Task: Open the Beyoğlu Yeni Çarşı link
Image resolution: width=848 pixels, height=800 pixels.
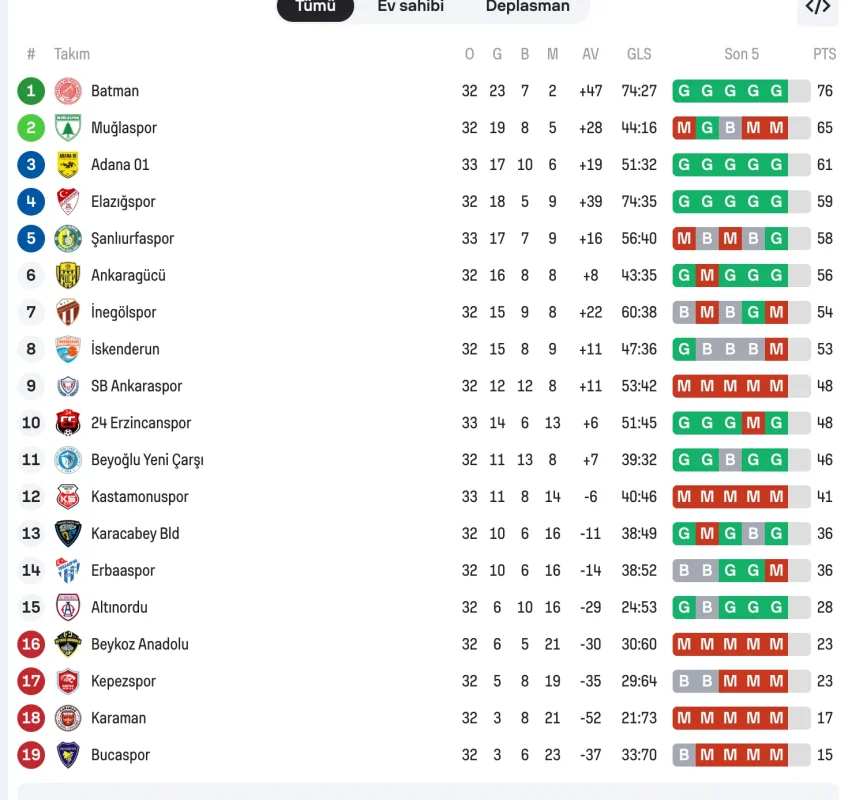Action: [146, 460]
